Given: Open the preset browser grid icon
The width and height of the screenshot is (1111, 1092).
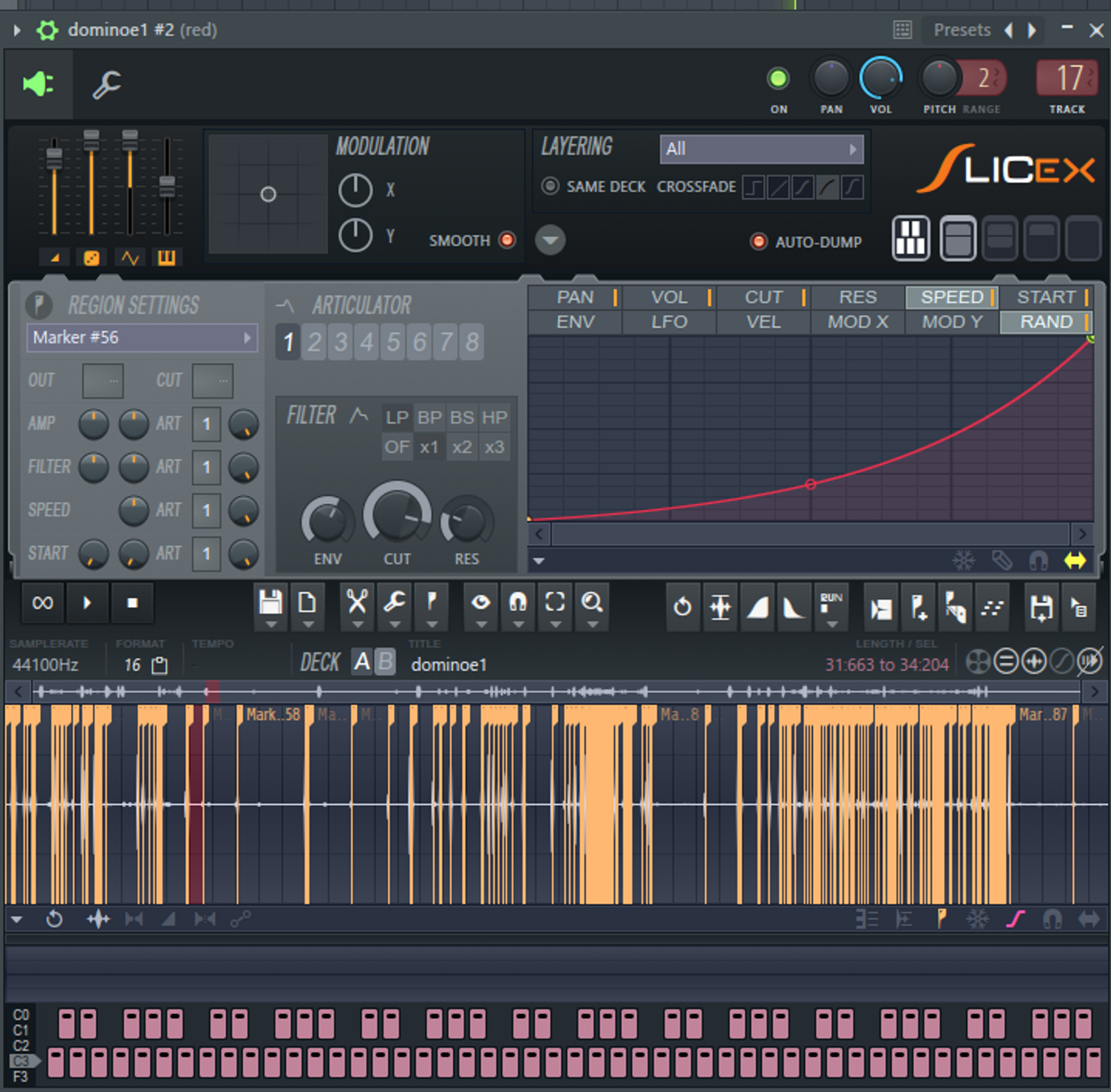Looking at the screenshot, I should (x=903, y=29).
